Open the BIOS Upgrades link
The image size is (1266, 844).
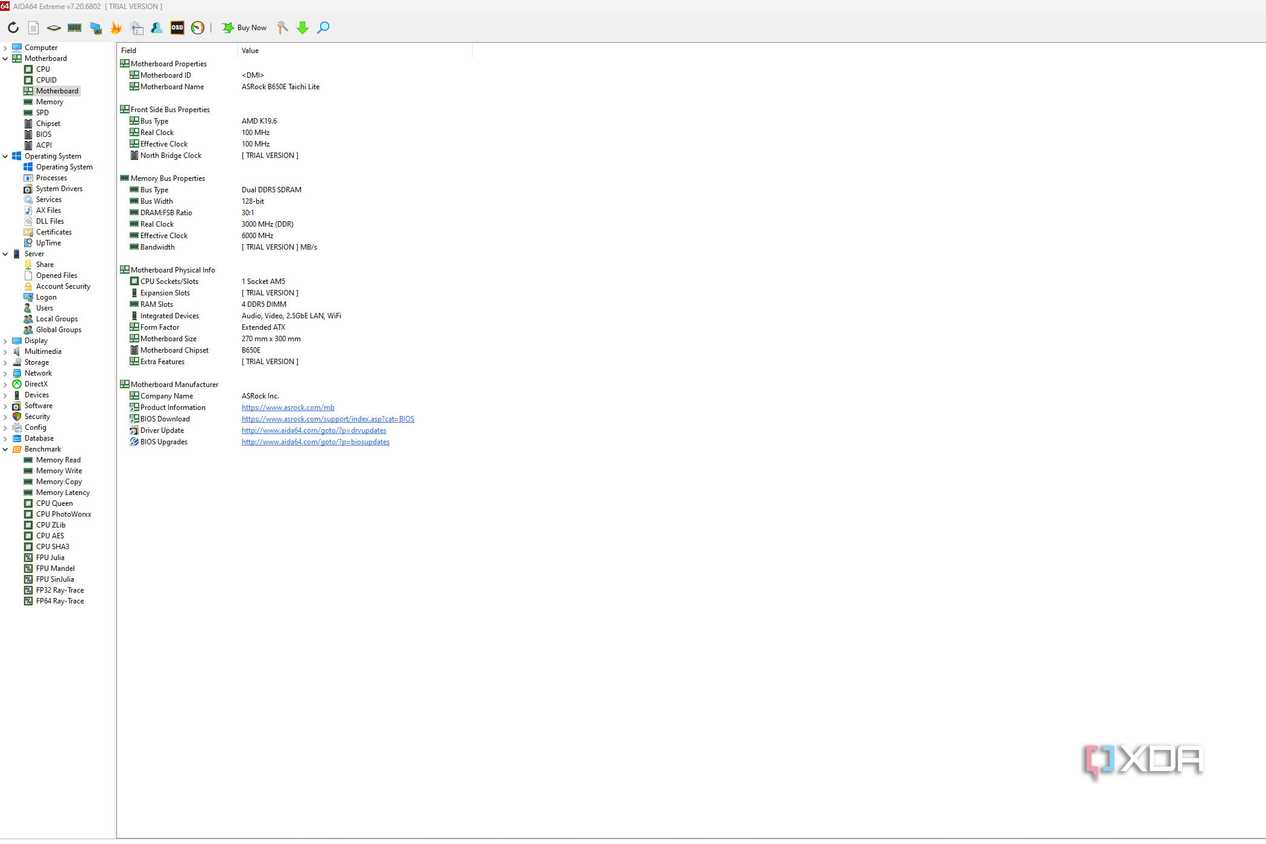[316, 442]
